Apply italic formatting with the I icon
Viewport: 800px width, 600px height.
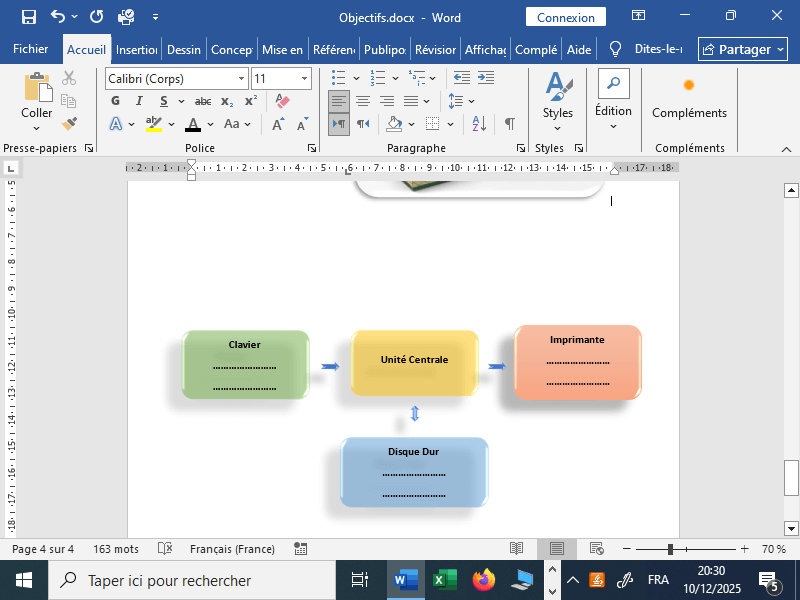[139, 101]
